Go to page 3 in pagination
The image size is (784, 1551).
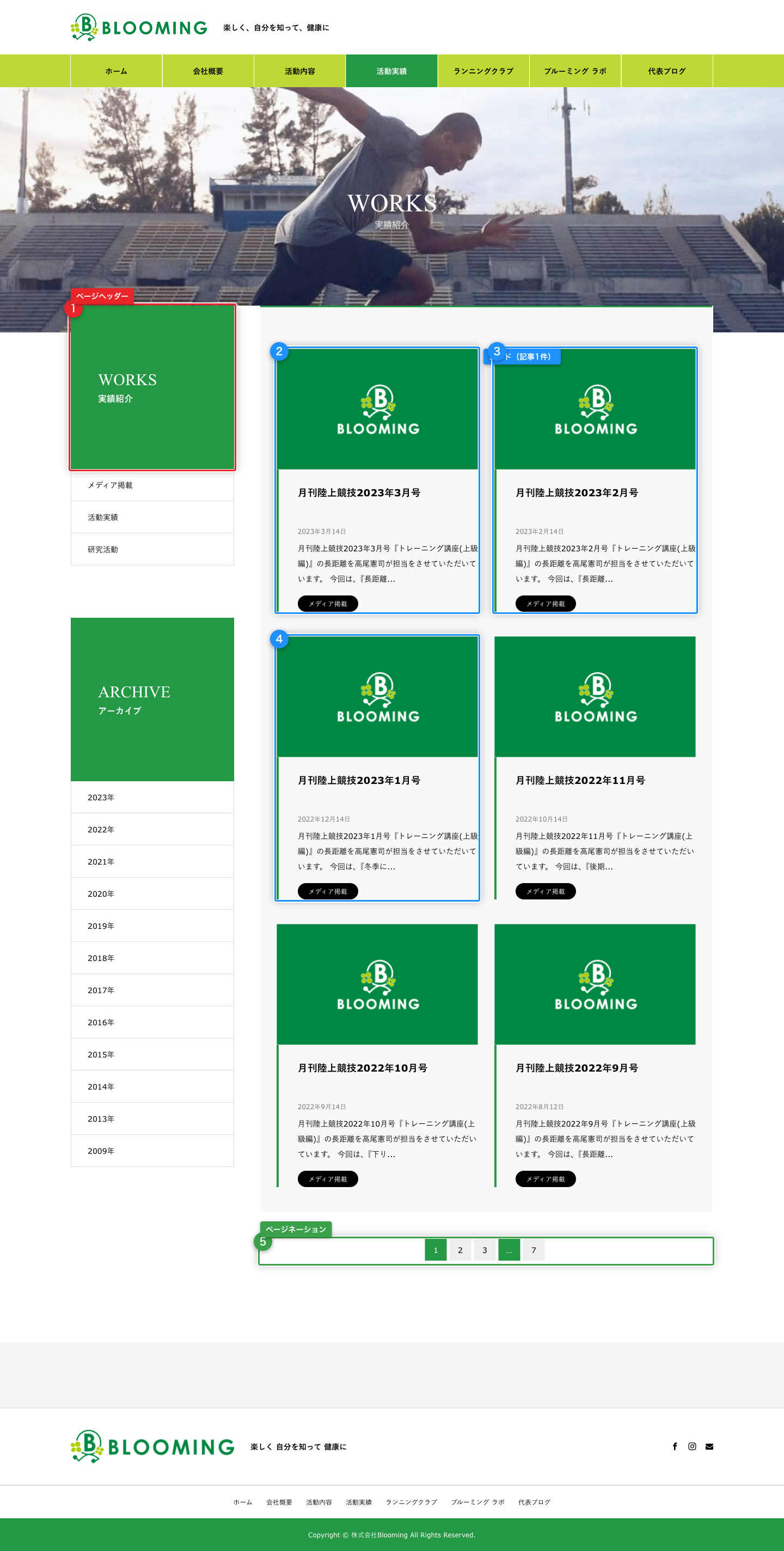[485, 1250]
